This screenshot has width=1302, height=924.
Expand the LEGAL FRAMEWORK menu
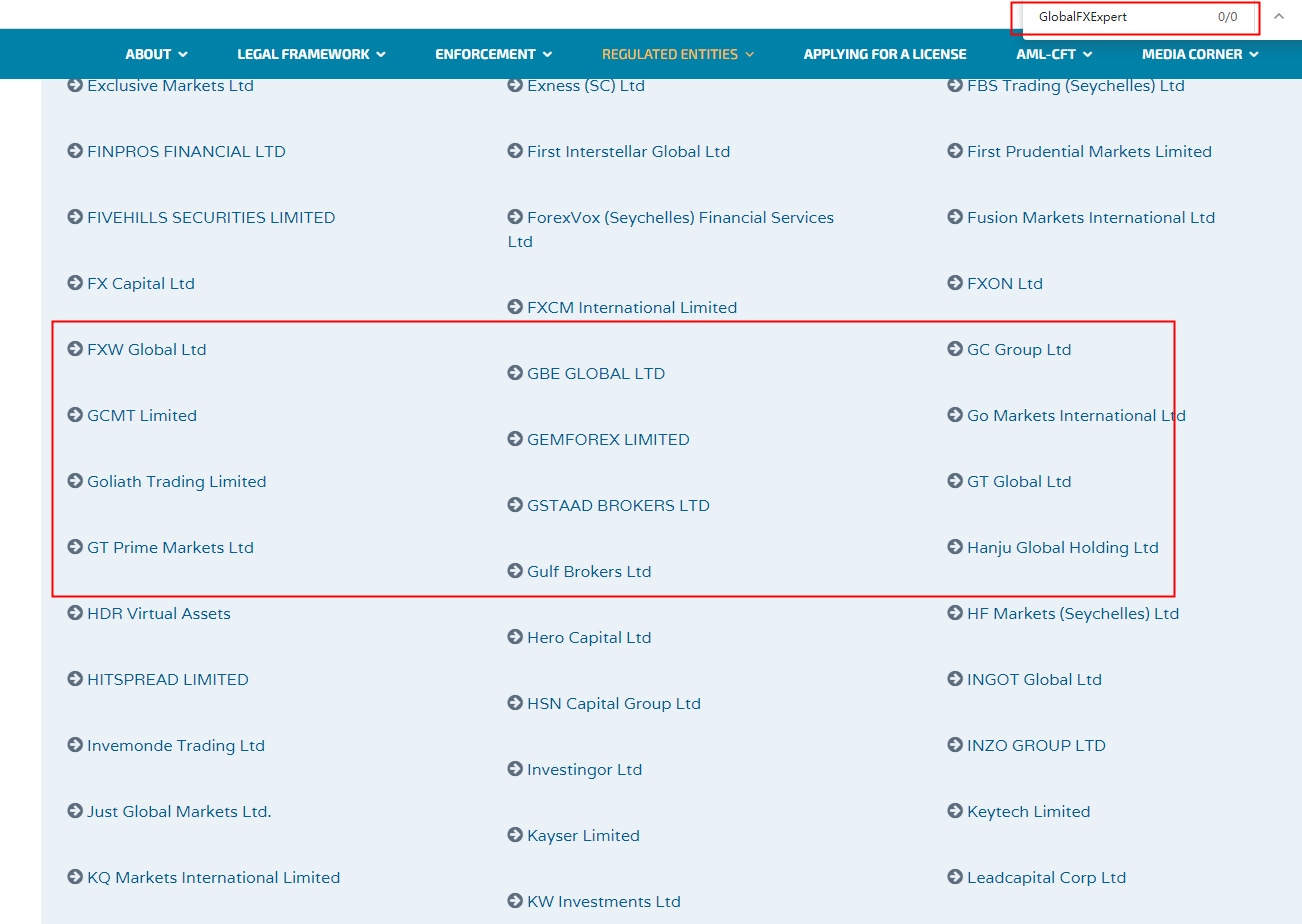click(311, 54)
